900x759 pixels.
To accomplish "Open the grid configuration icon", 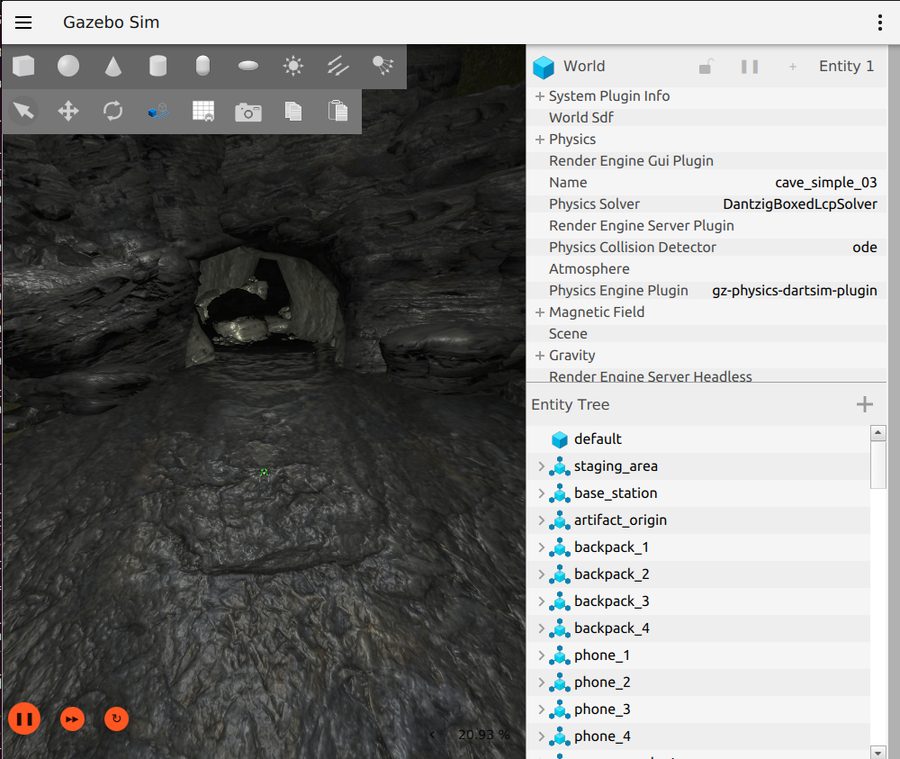I will tap(203, 111).
